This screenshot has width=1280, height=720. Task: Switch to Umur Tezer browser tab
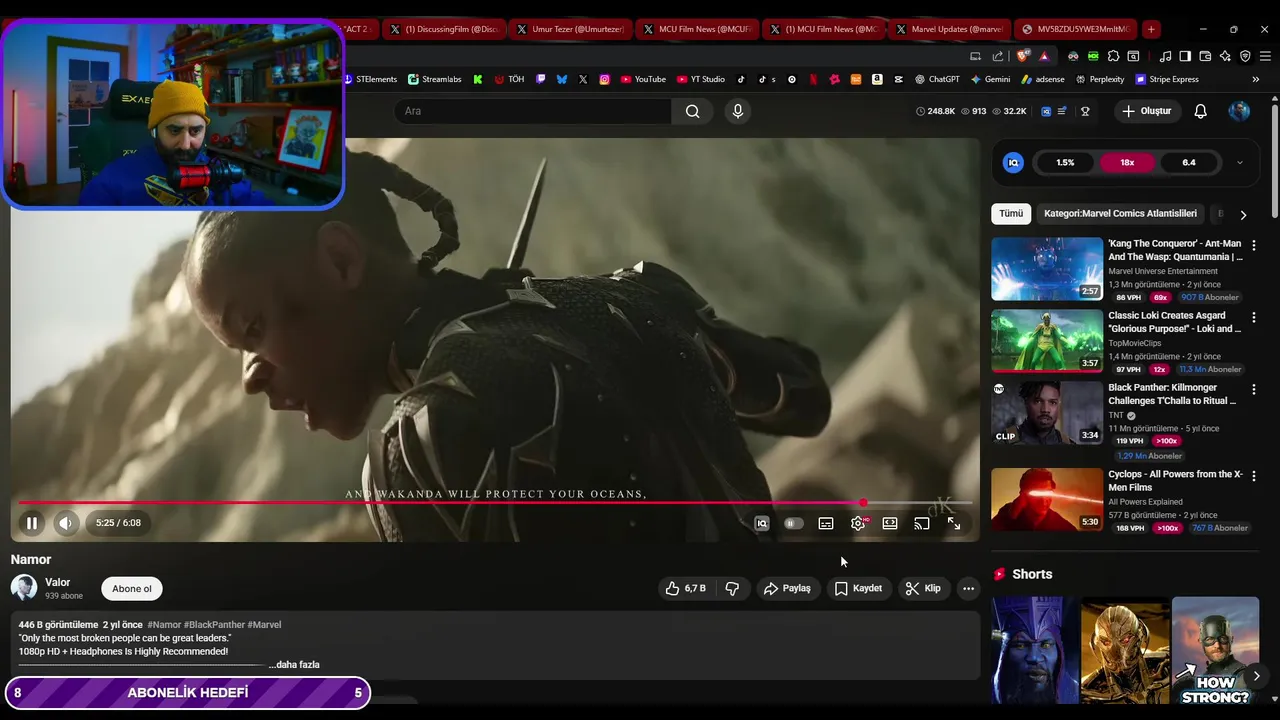pos(569,29)
